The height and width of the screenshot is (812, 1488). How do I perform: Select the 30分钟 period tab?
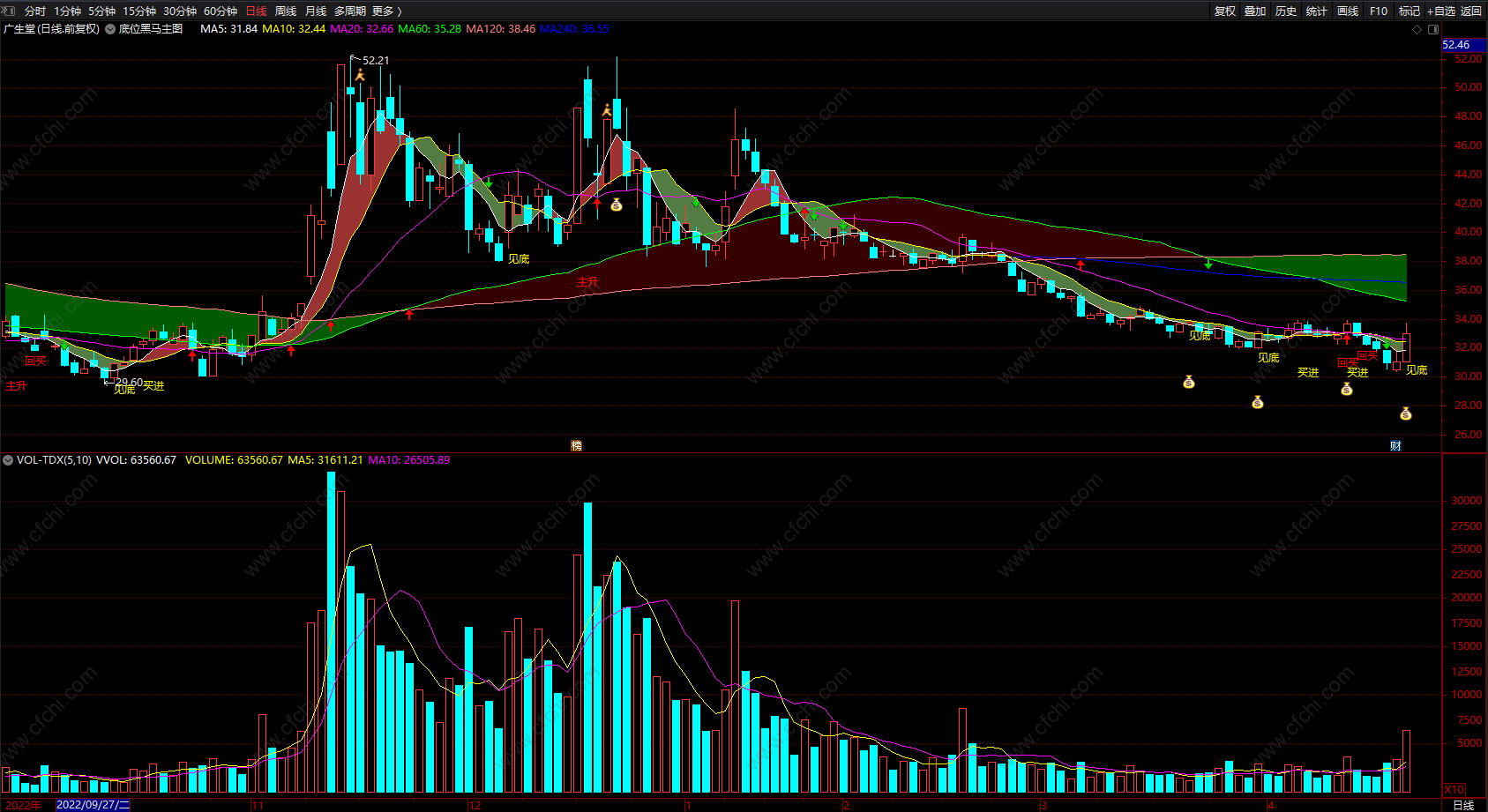pyautogui.click(x=180, y=11)
